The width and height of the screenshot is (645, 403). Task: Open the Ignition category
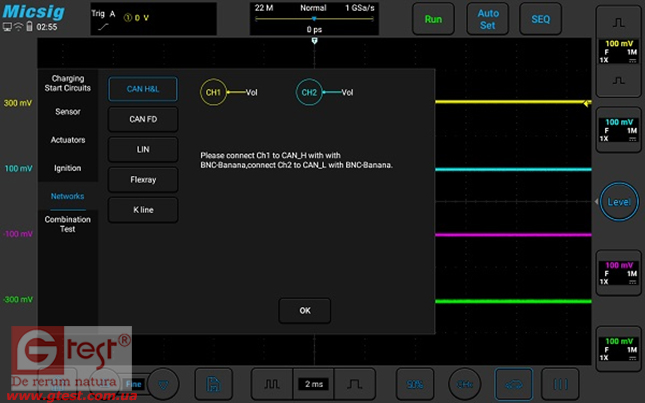tap(68, 168)
